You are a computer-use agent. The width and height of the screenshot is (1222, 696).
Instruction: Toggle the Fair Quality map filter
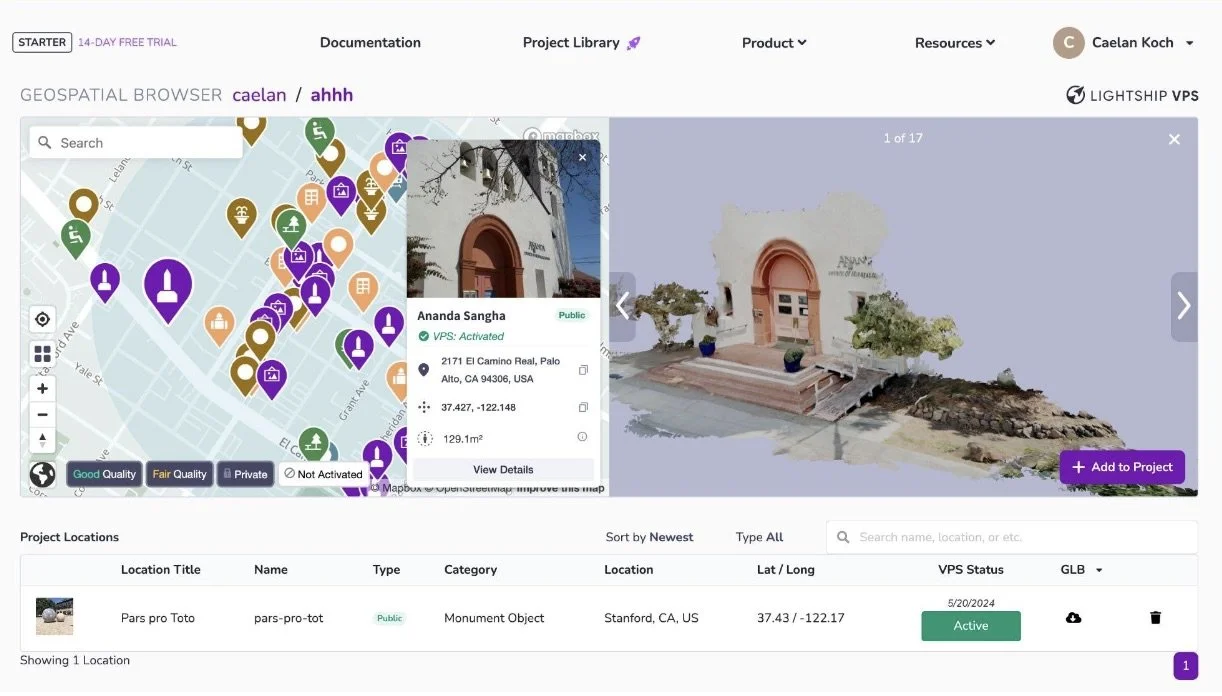179,474
